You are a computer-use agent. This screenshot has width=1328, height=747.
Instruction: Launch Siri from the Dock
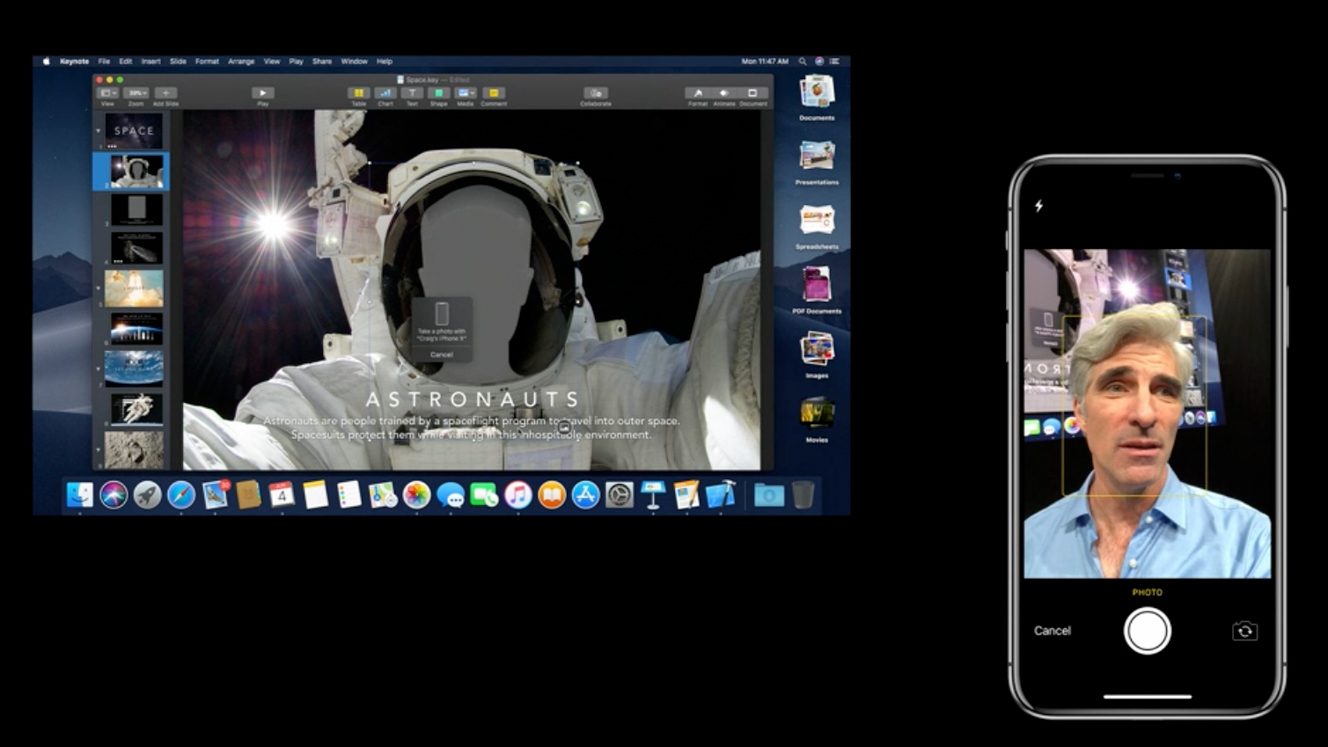(x=114, y=494)
